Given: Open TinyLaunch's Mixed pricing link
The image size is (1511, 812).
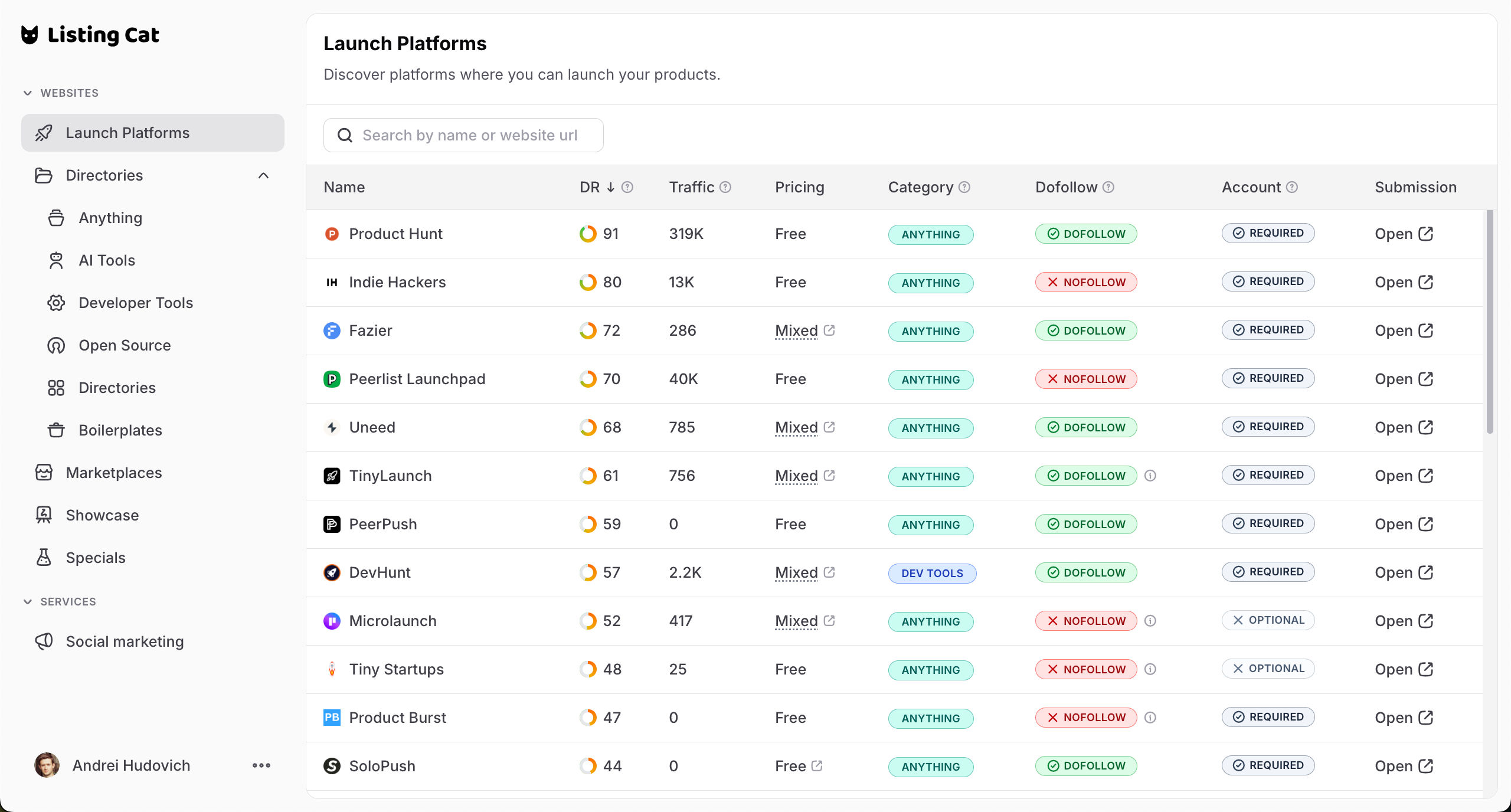Looking at the screenshot, I should click(x=804, y=476).
